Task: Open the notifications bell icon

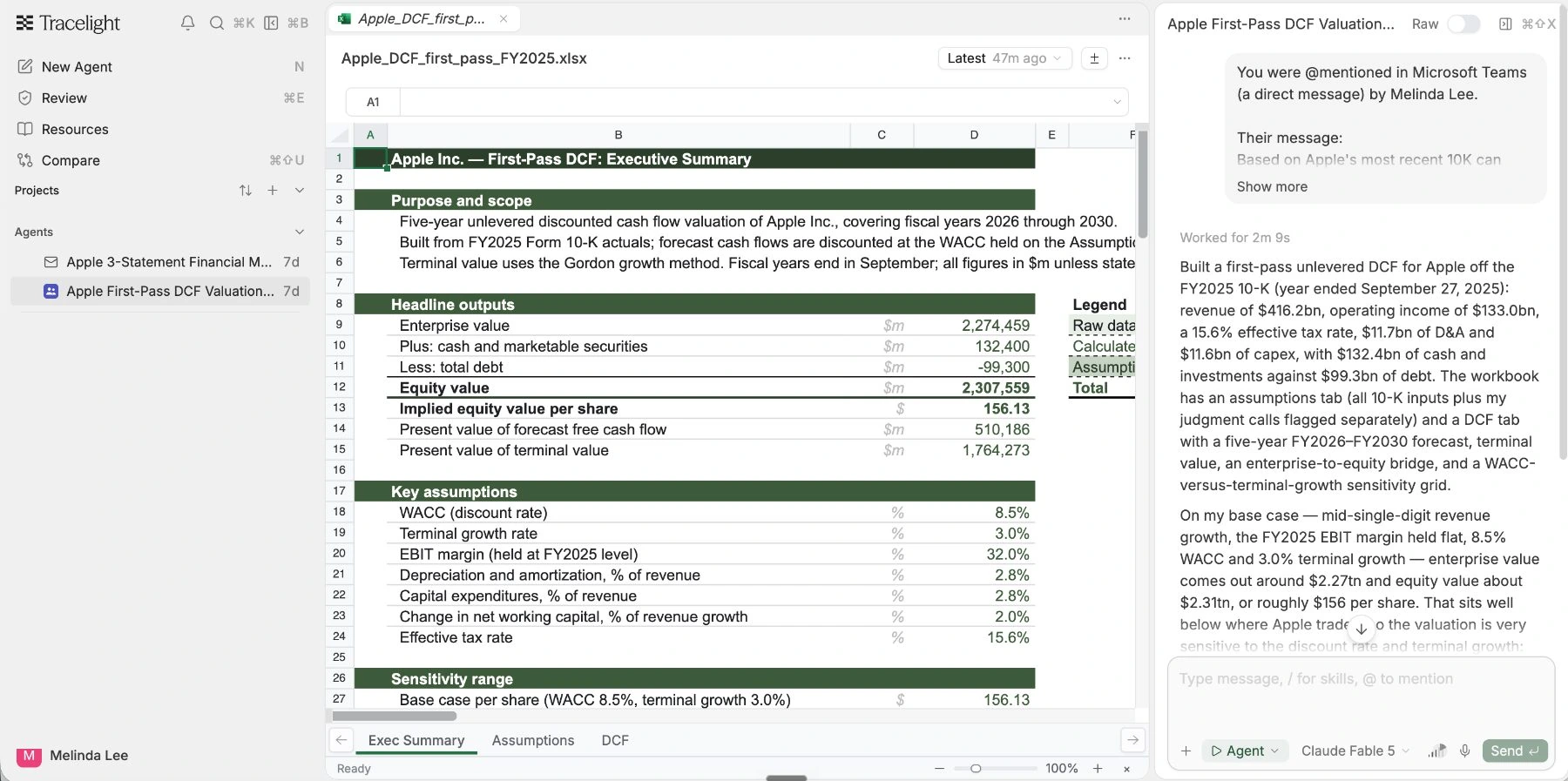Action: click(187, 23)
